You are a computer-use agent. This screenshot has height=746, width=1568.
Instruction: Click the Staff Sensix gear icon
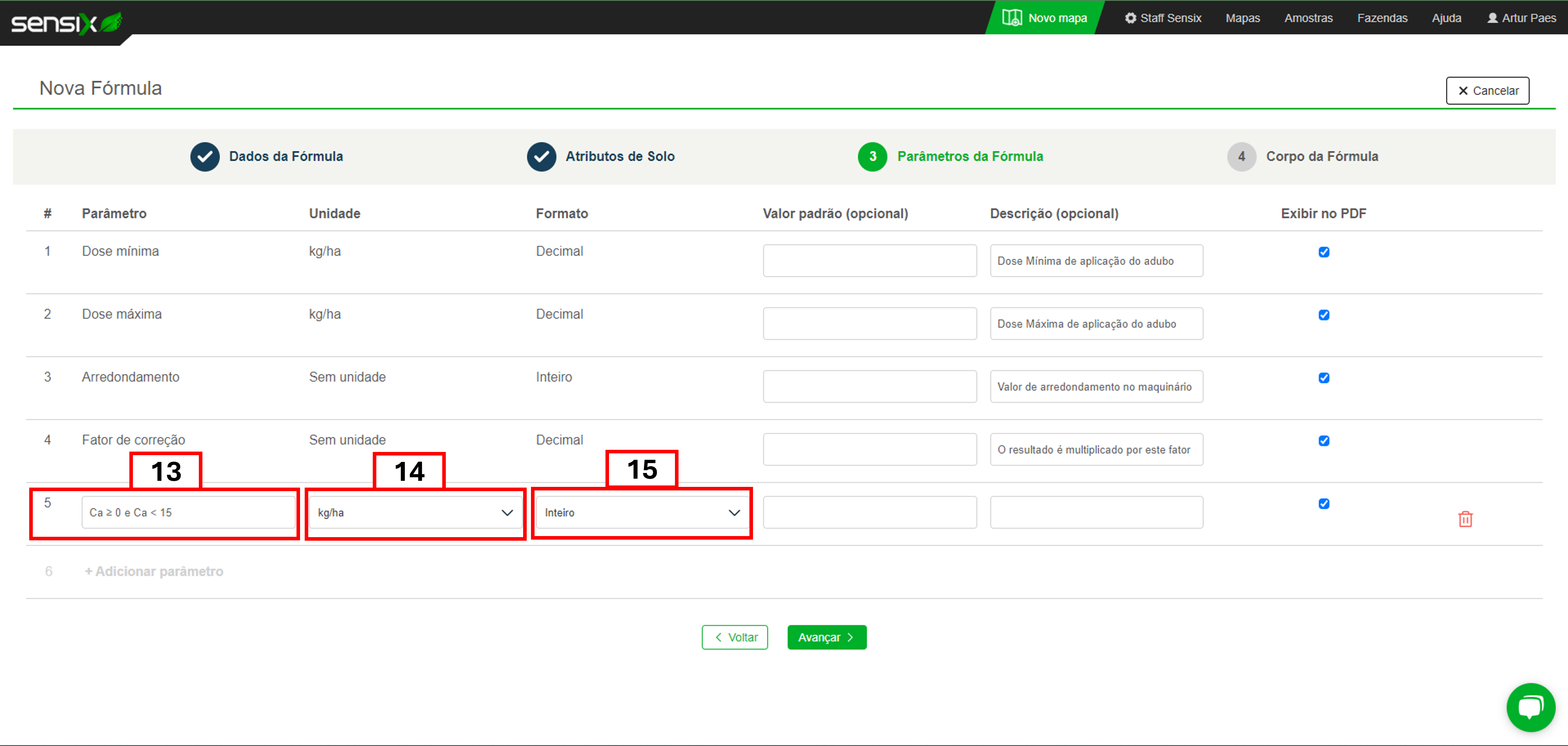coord(1130,18)
